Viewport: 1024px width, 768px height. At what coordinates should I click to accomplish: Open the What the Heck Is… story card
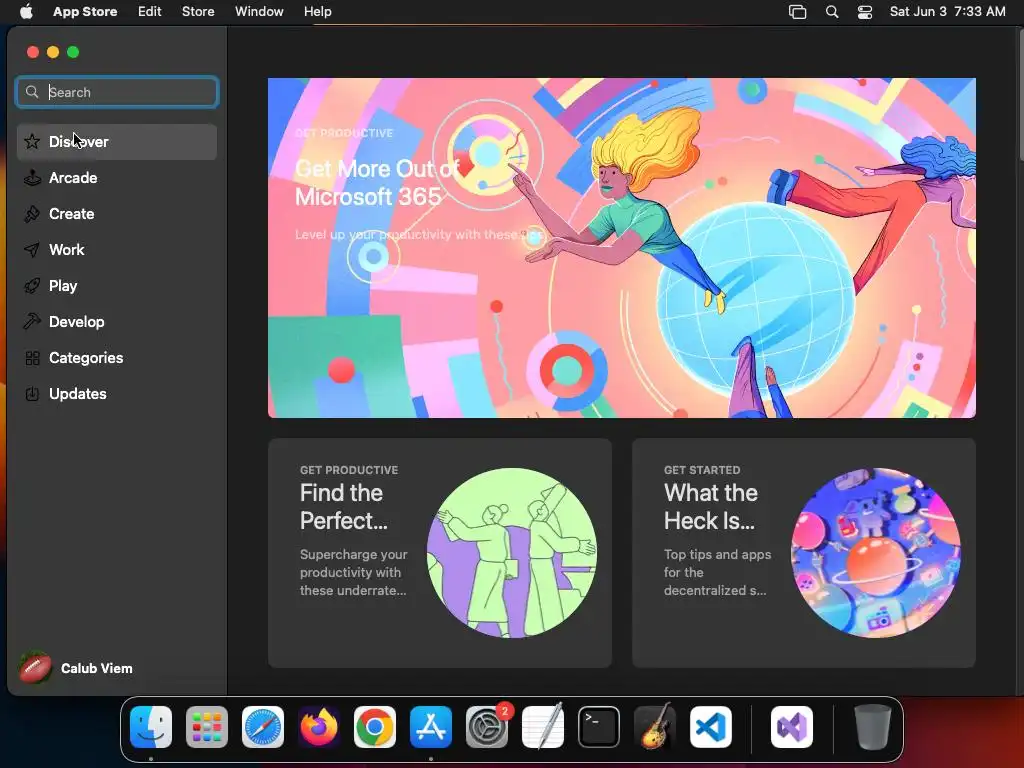tap(804, 553)
